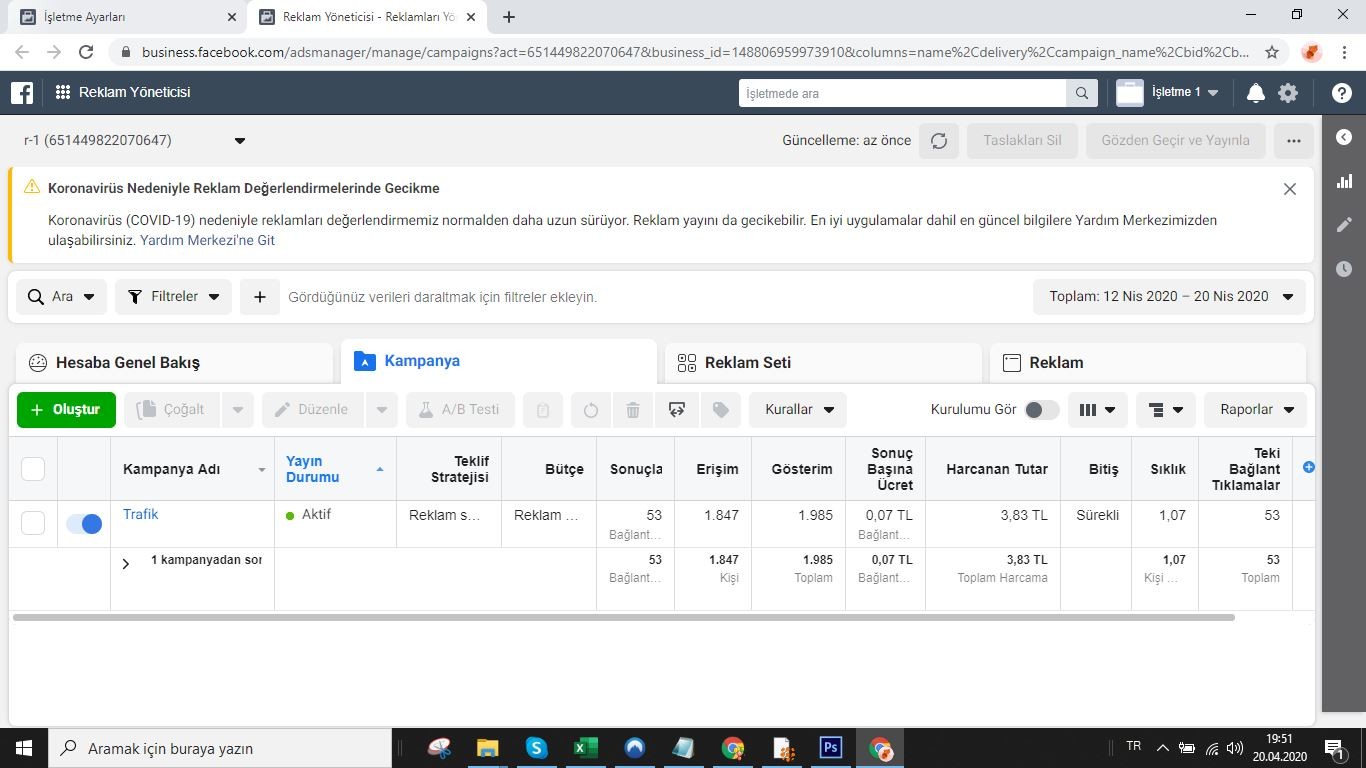
Task: Click the green Oluştur button
Action: point(66,410)
